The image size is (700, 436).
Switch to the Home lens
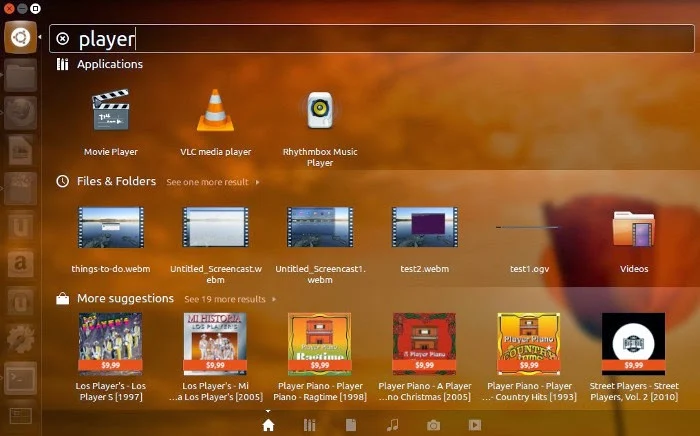pos(268,425)
